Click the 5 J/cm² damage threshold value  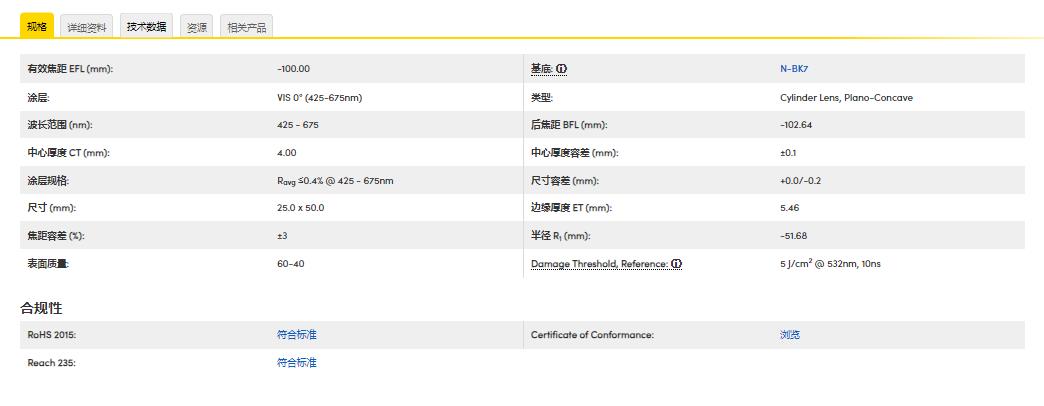[x=830, y=264]
